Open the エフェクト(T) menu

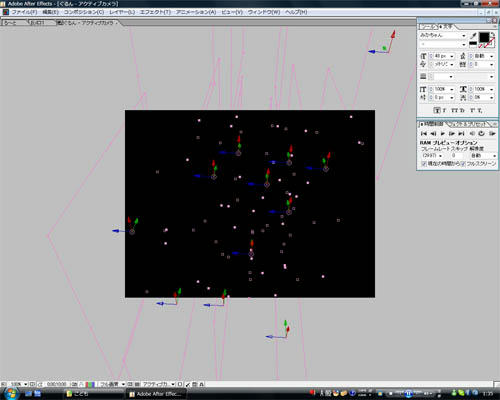click(x=155, y=12)
